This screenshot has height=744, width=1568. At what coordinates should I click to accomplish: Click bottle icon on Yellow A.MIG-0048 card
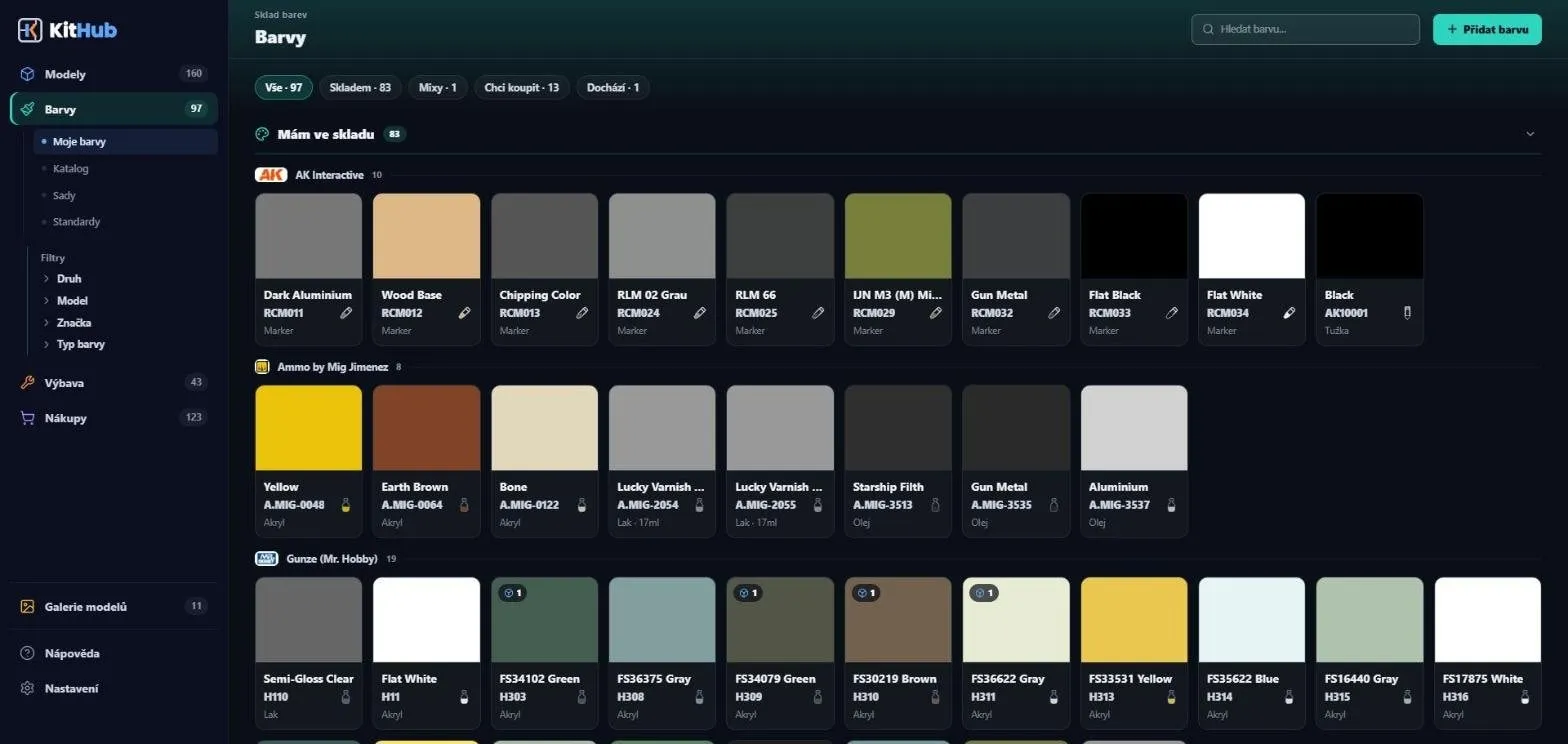346,505
